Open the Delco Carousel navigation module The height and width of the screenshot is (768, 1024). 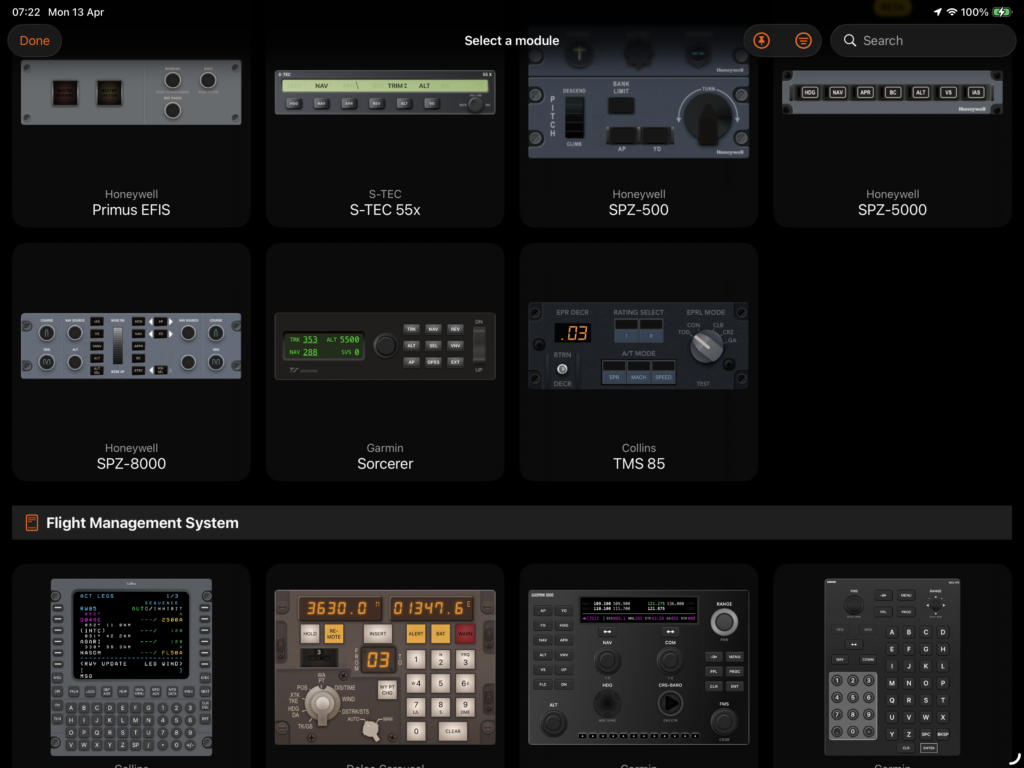pos(385,665)
